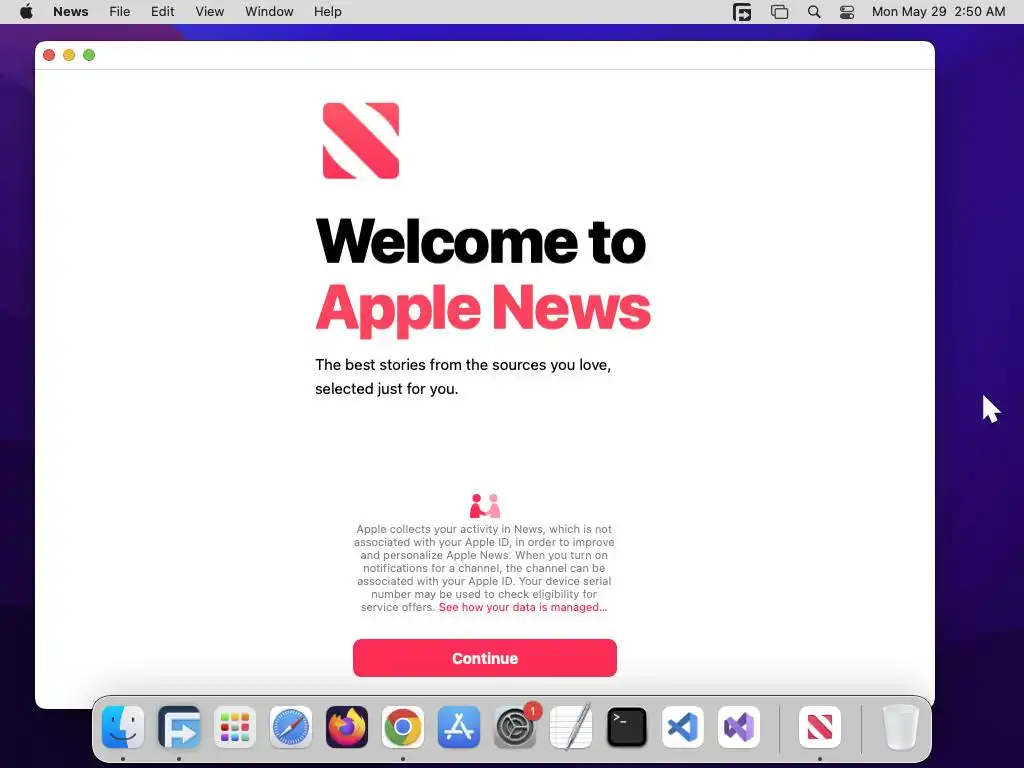Open Control Center in menu bar
This screenshot has height=768, width=1024.
(847, 12)
